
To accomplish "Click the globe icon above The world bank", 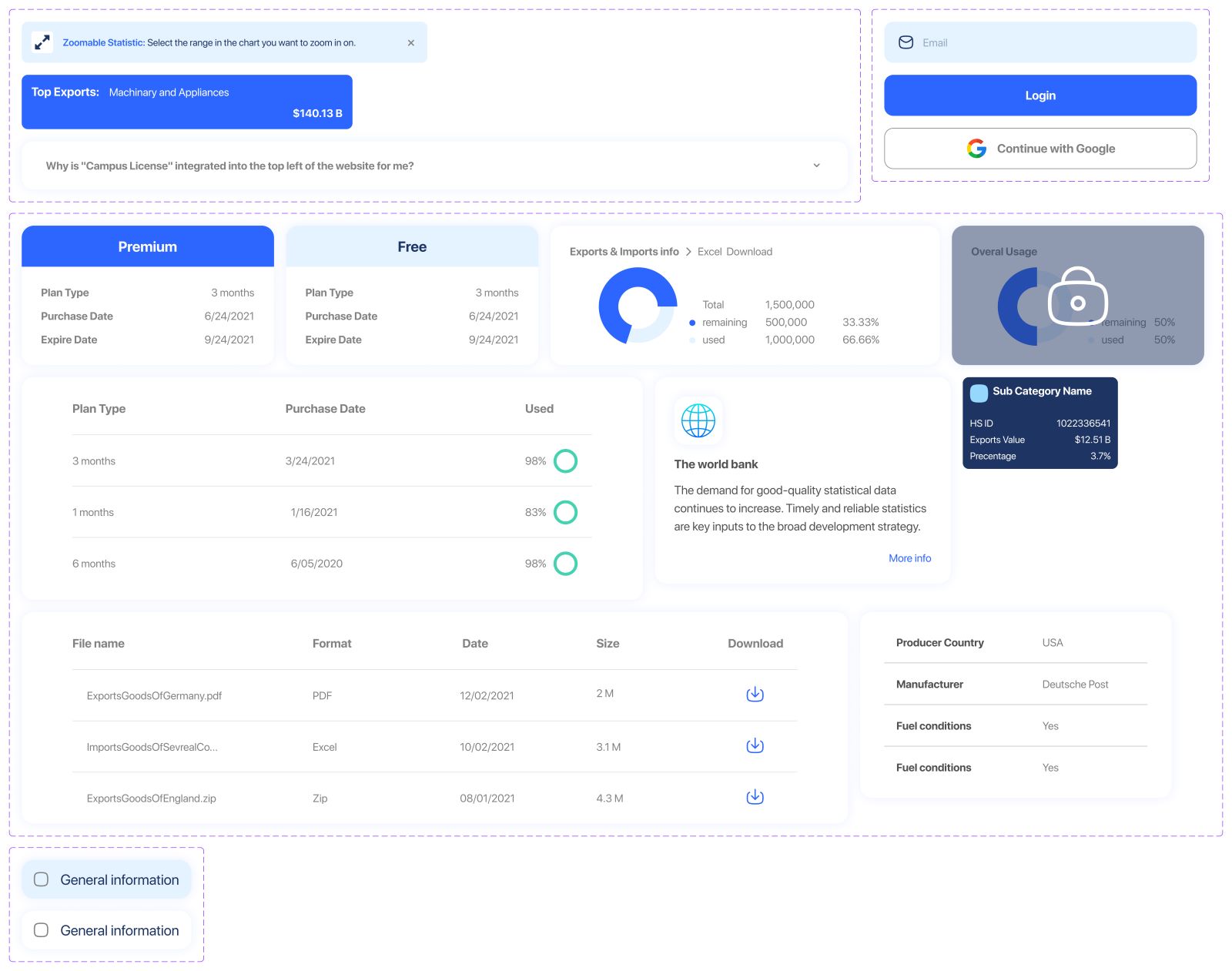I will pyautogui.click(x=698, y=420).
